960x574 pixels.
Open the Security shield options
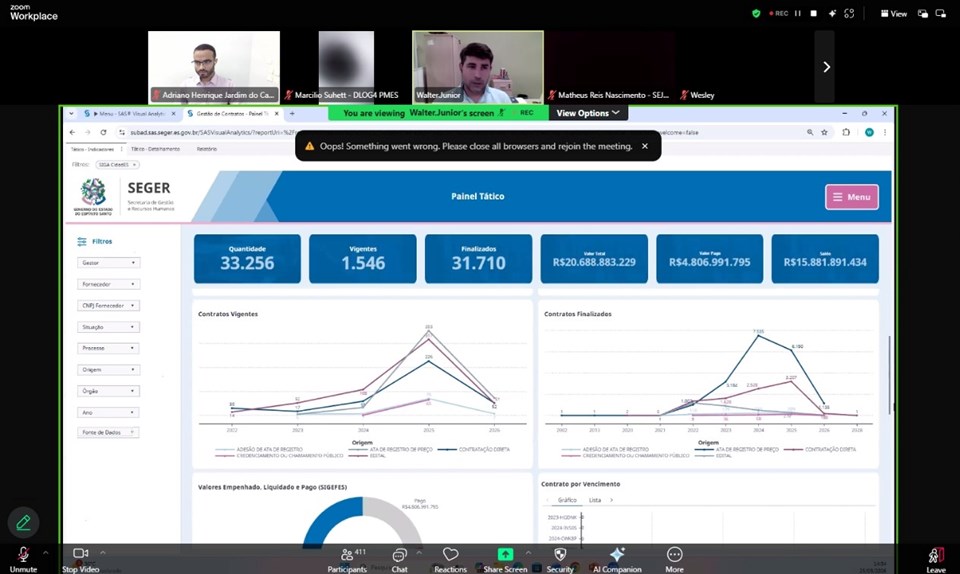coord(560,555)
